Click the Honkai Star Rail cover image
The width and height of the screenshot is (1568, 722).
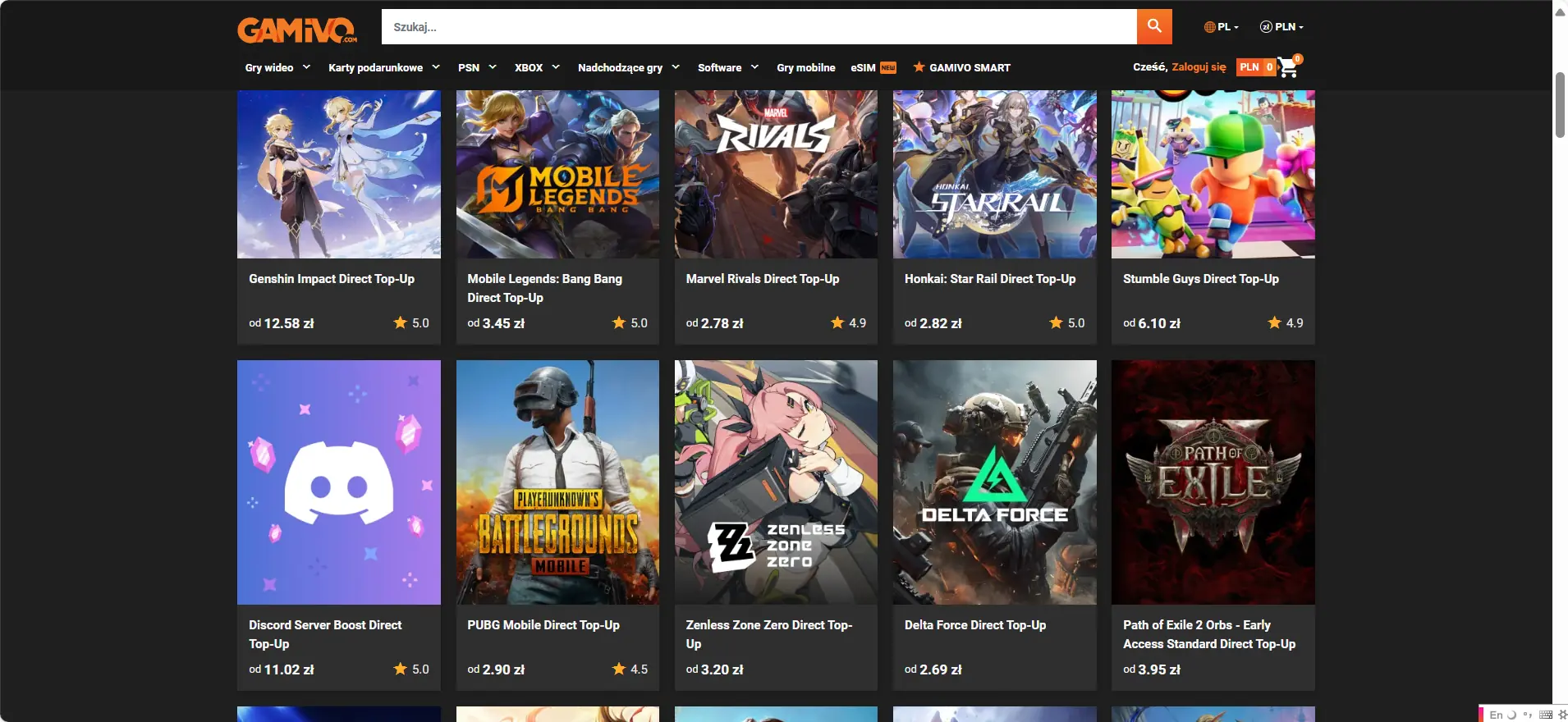(995, 174)
